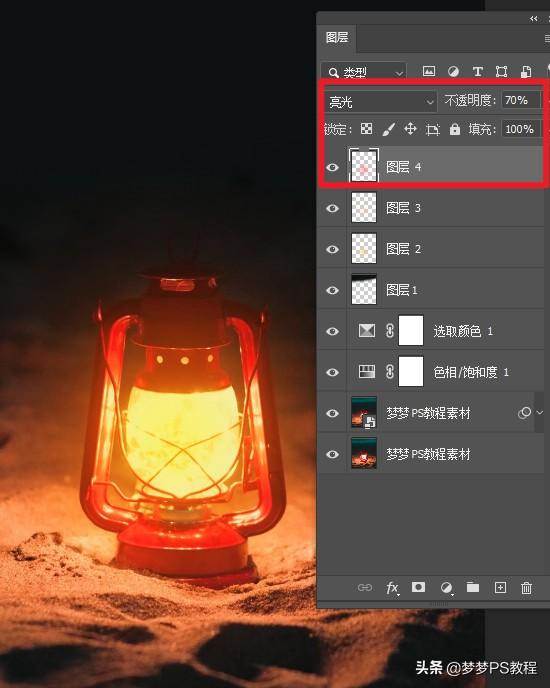Image resolution: width=550 pixels, height=688 pixels.
Task: Click the delete layer trash icon
Action: point(526,588)
